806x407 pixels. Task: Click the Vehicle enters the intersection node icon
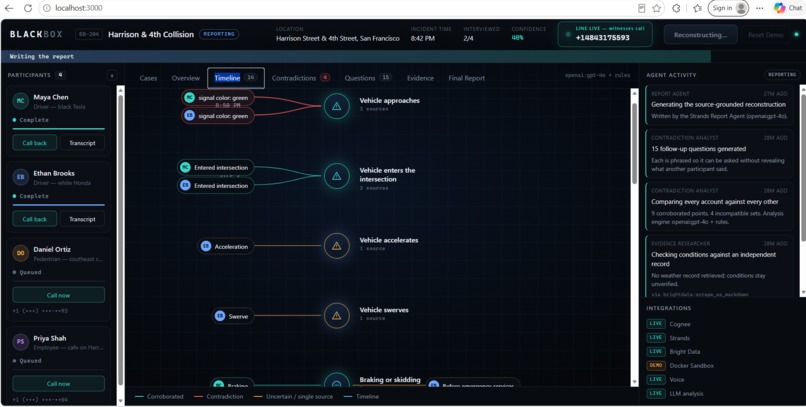[337, 176]
